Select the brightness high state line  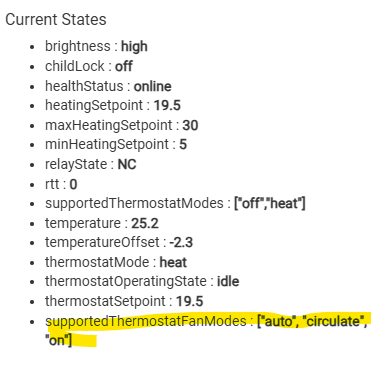point(96,46)
